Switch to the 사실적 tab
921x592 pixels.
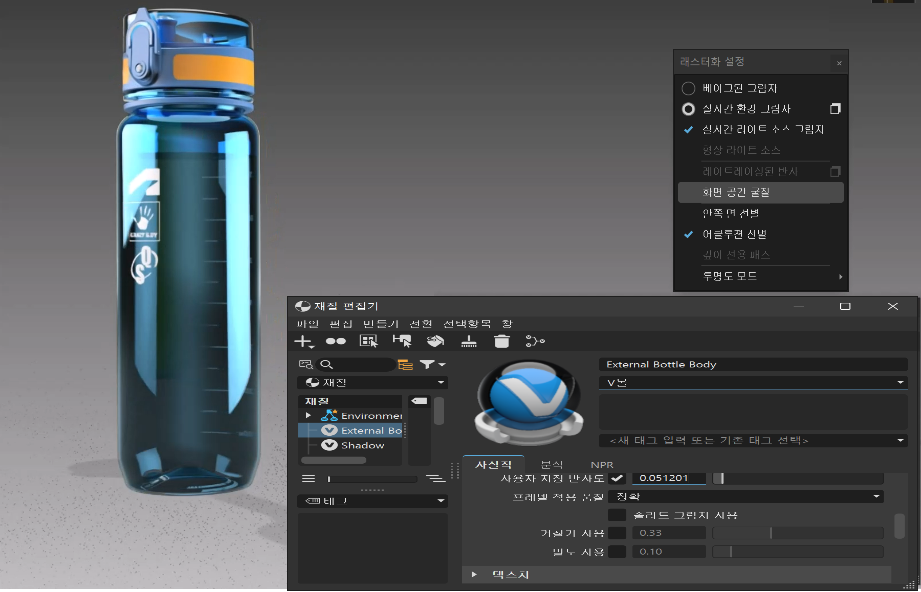click(x=493, y=465)
